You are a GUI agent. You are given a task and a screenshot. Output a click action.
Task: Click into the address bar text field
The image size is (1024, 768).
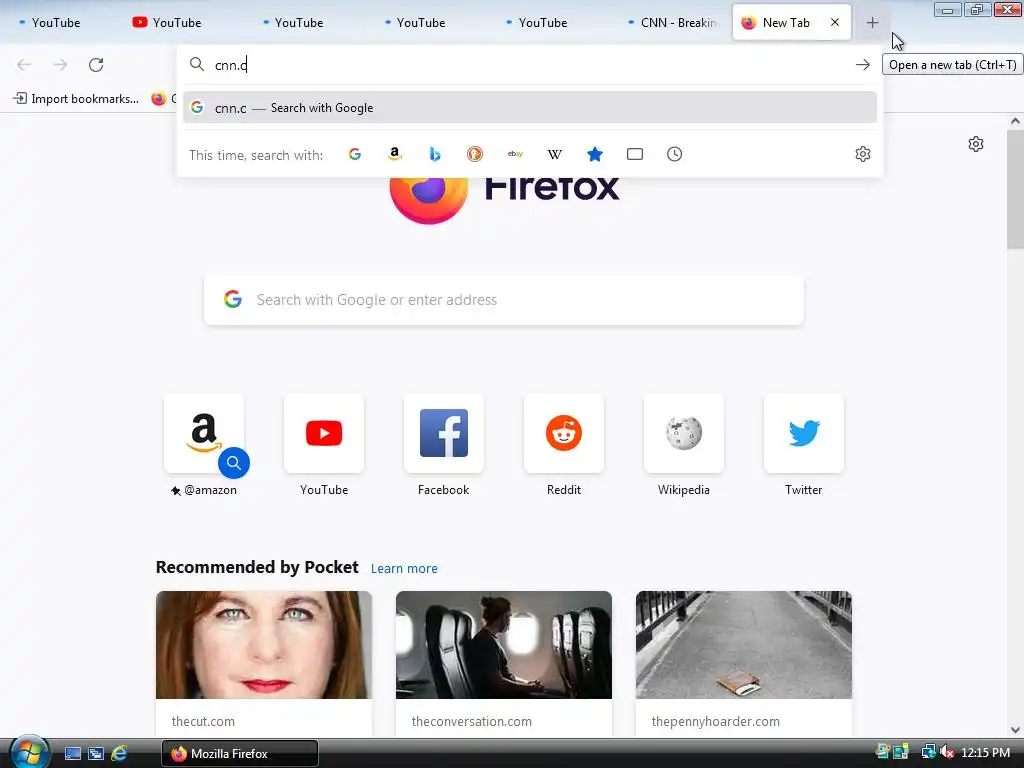[x=529, y=65]
